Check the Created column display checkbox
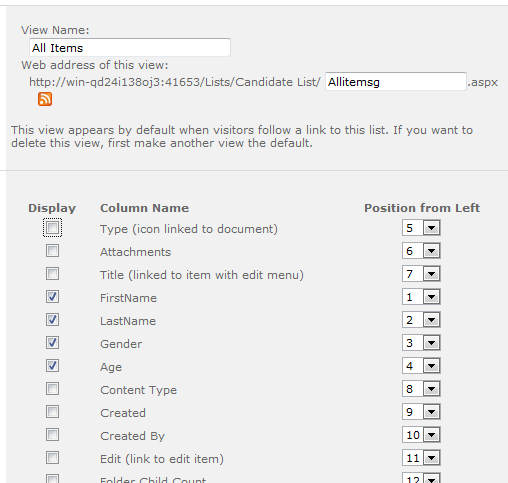 52,412
